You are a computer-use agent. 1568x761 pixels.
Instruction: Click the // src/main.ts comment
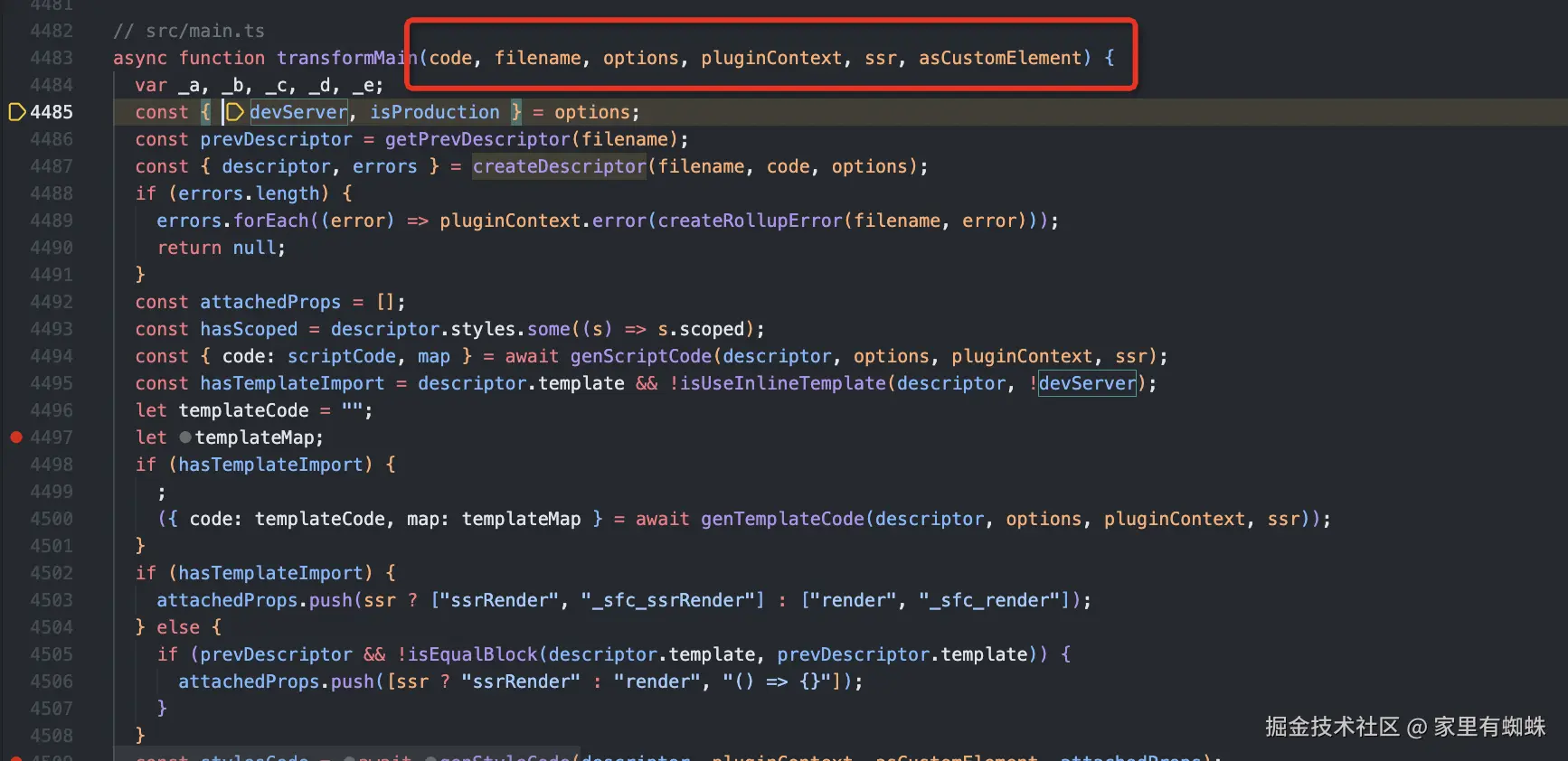[189, 31]
